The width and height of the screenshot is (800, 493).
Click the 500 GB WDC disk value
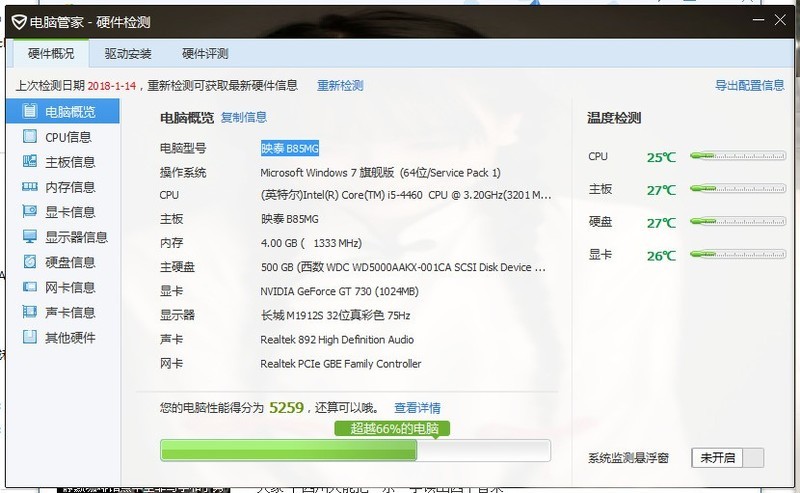(403, 267)
